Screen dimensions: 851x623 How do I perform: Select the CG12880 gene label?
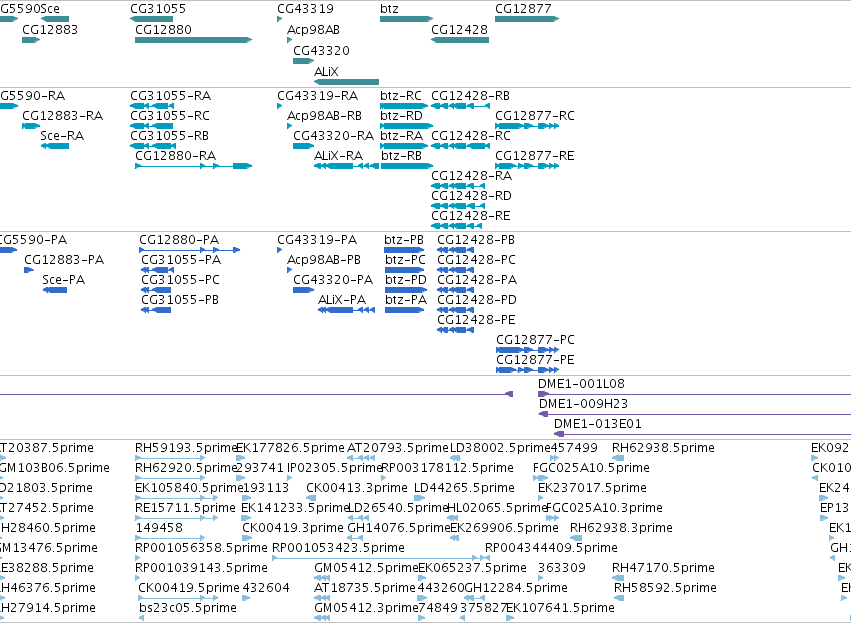[x=163, y=29]
